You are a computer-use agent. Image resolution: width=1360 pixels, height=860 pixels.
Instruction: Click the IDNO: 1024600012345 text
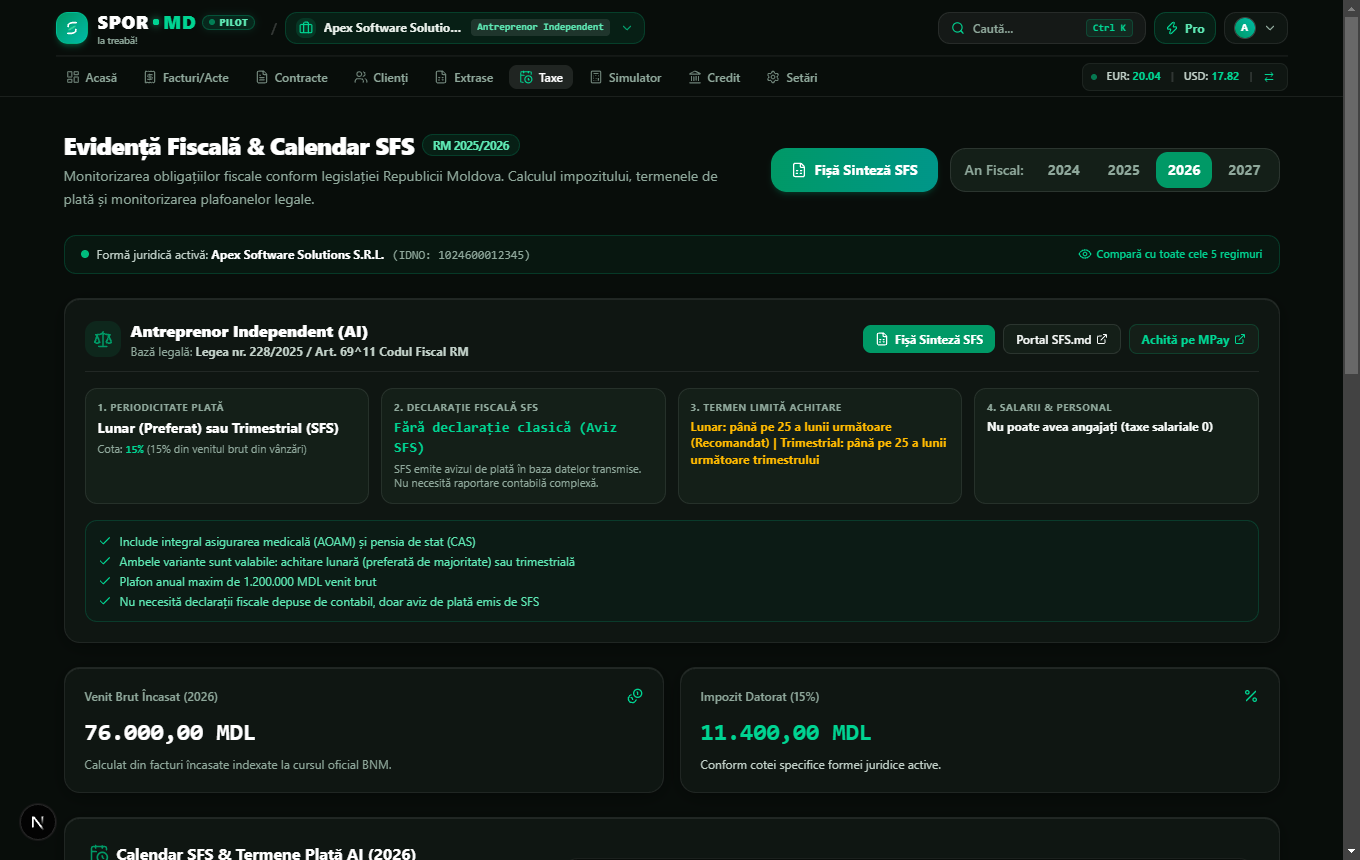pos(461,255)
